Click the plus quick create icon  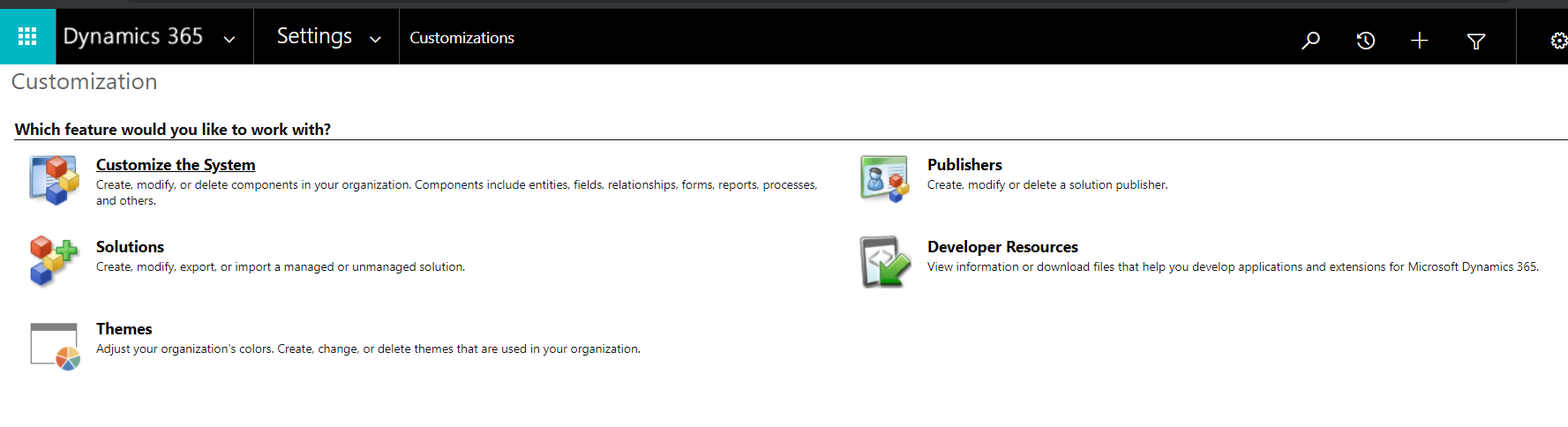(1419, 40)
